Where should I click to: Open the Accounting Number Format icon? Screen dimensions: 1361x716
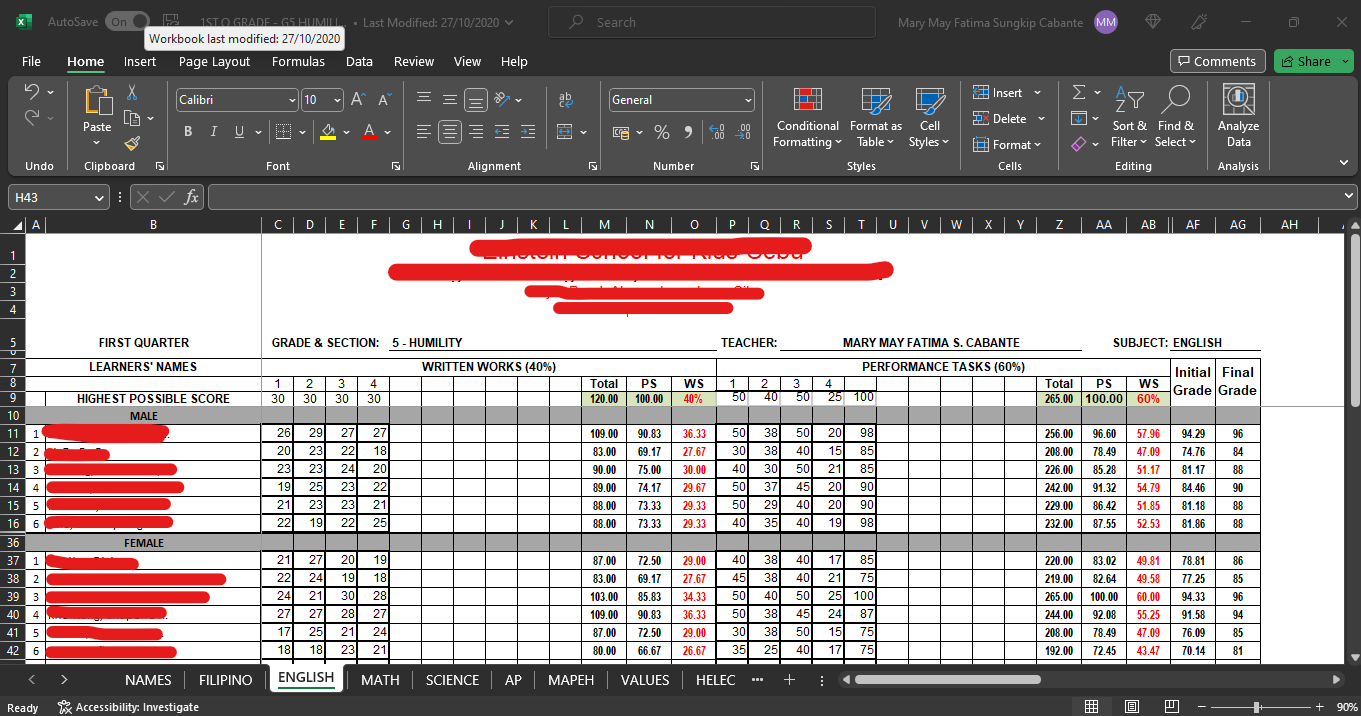tap(621, 132)
